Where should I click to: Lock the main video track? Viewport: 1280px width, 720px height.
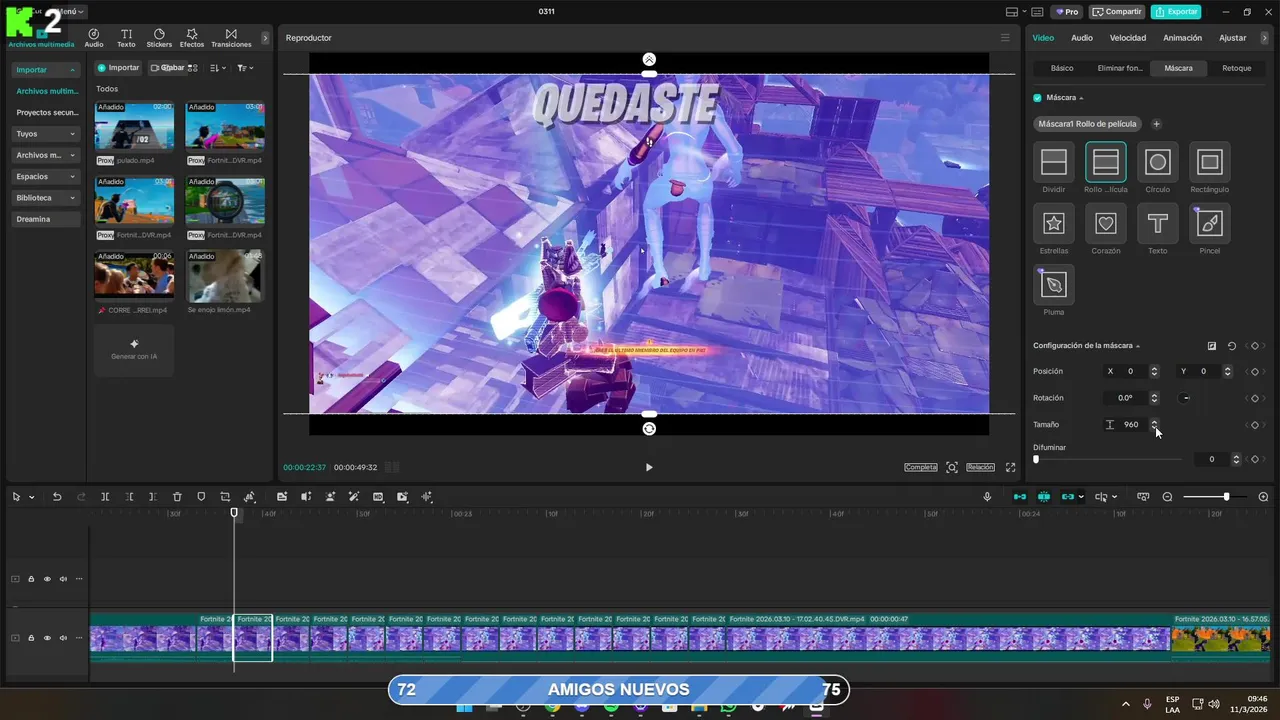point(31,637)
